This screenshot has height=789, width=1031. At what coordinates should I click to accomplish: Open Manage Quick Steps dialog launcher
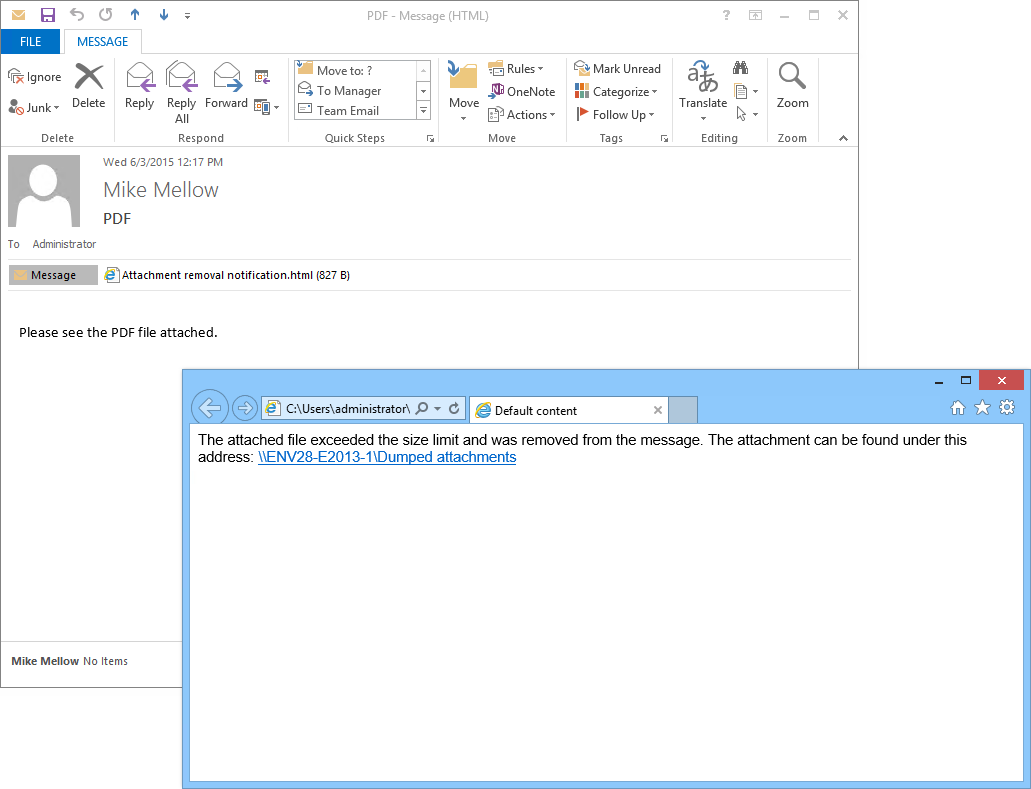430,138
